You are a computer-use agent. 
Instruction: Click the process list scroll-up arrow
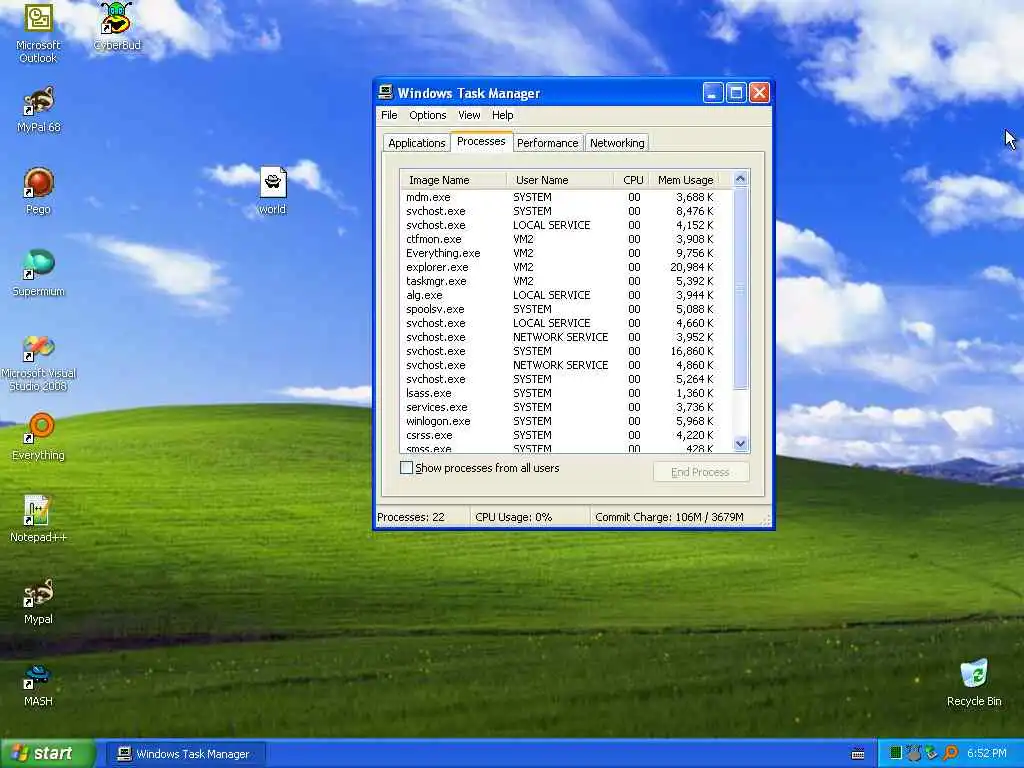pyautogui.click(x=740, y=178)
